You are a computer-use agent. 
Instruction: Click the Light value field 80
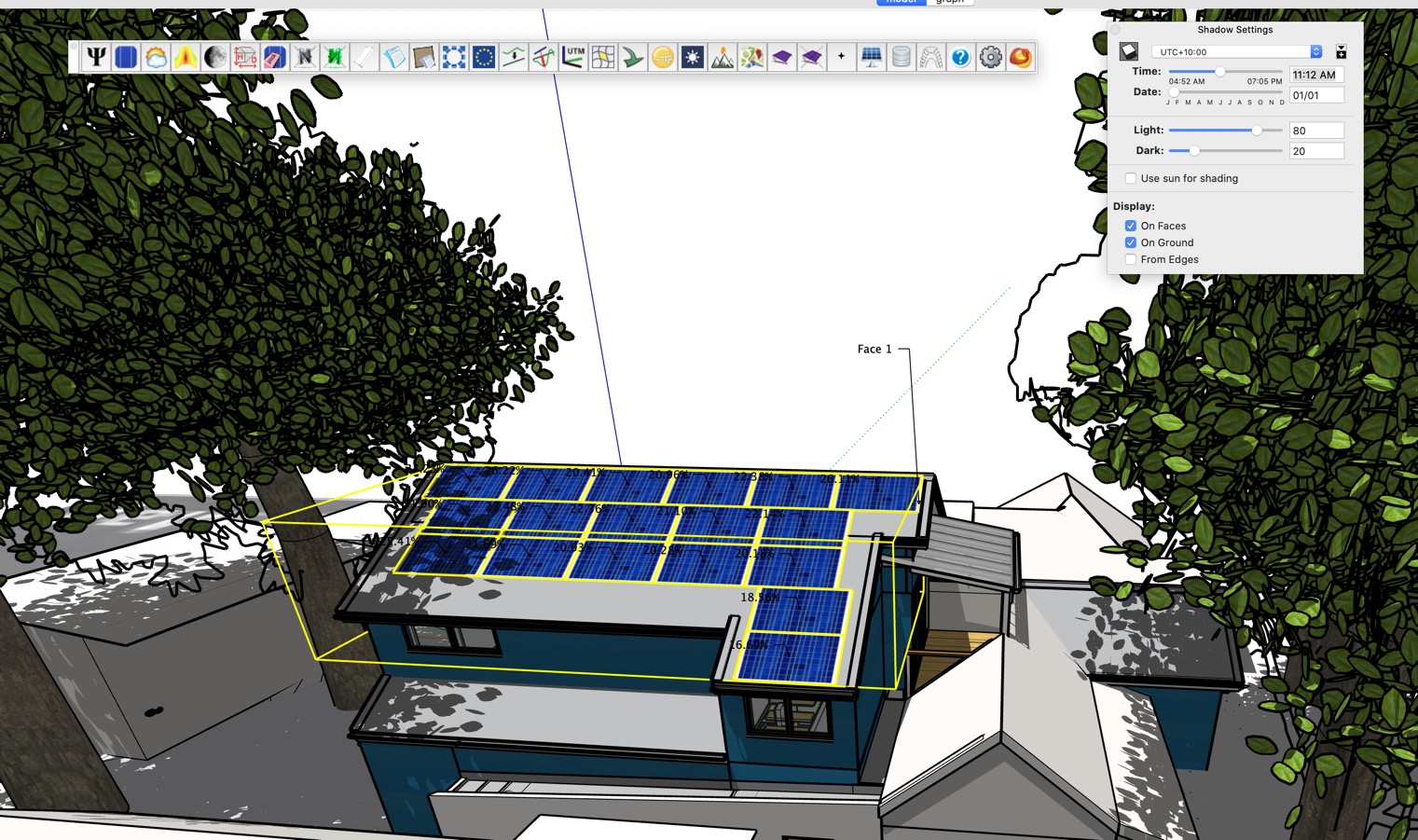tap(1316, 131)
